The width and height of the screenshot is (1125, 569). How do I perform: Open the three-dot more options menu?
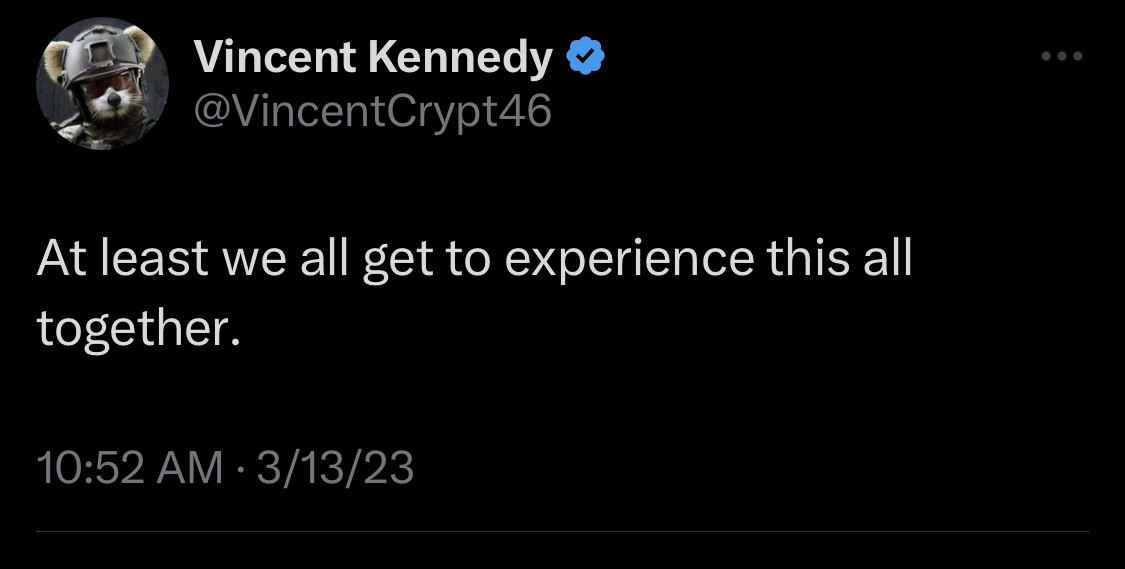click(1061, 56)
